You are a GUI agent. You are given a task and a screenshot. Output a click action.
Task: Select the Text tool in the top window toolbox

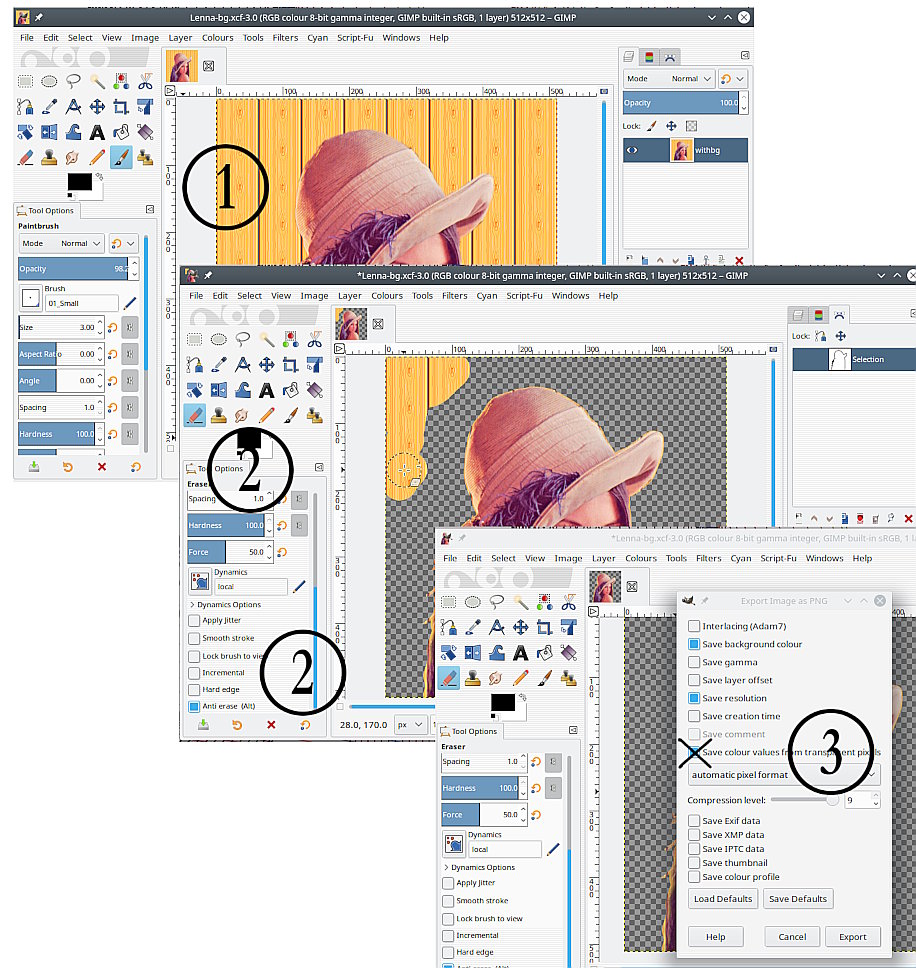tap(97, 132)
